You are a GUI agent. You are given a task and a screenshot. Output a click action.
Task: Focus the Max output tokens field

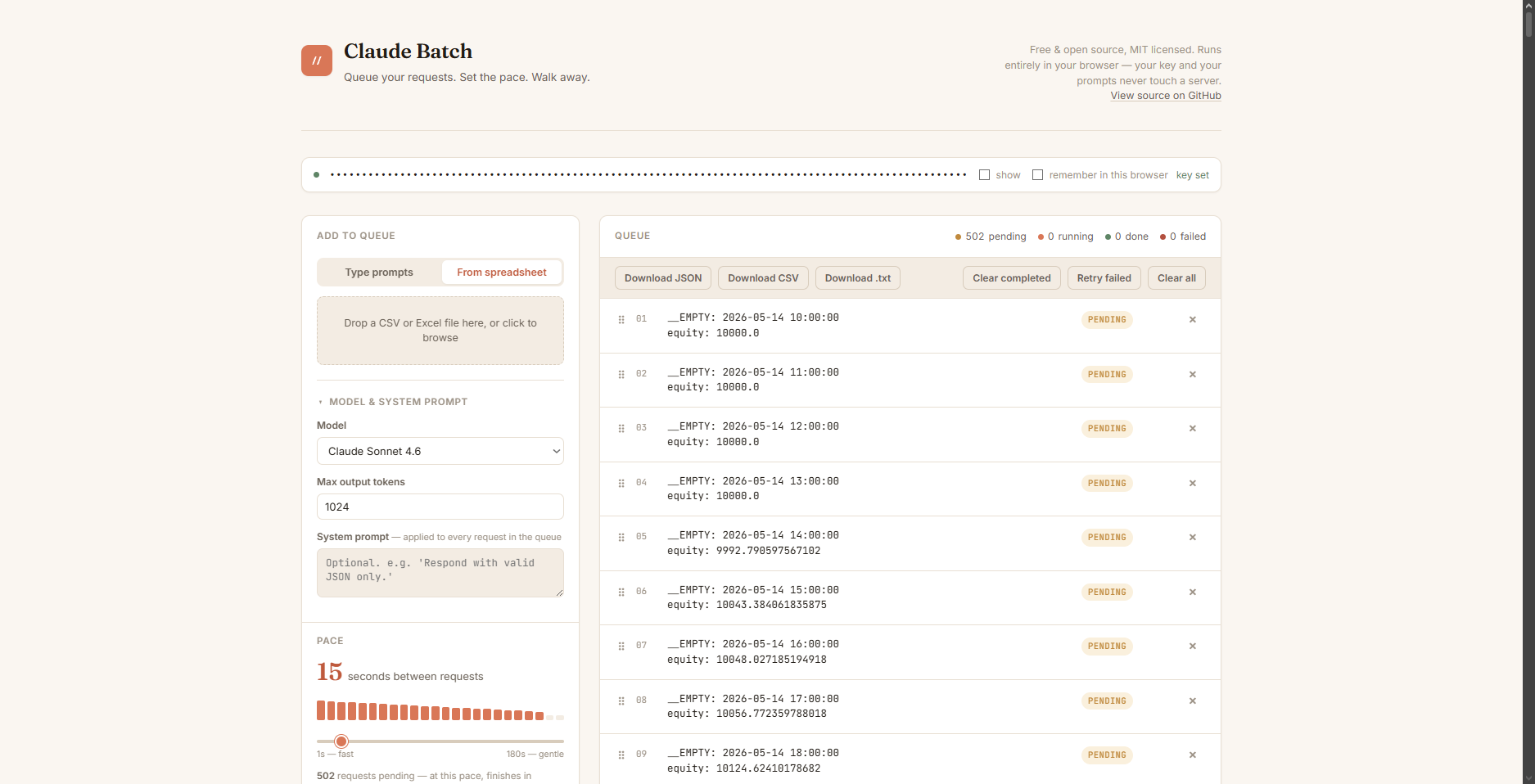tap(440, 507)
